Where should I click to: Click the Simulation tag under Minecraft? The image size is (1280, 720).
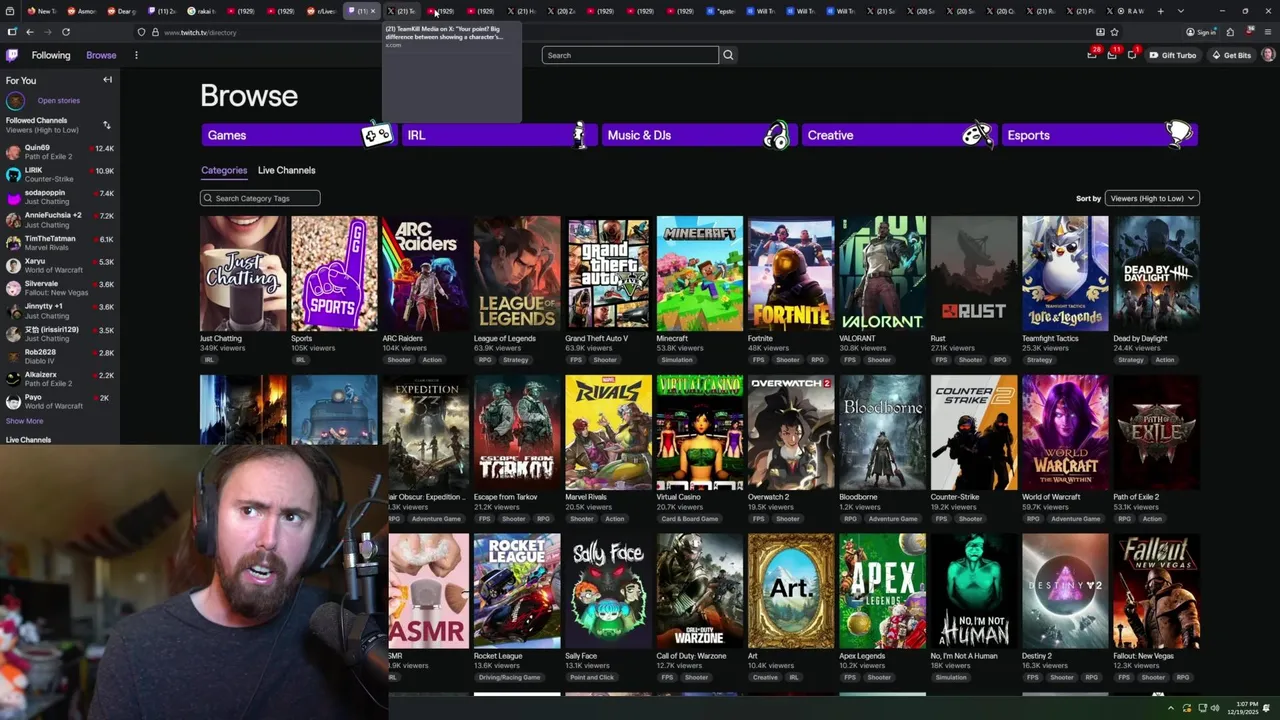pos(677,360)
